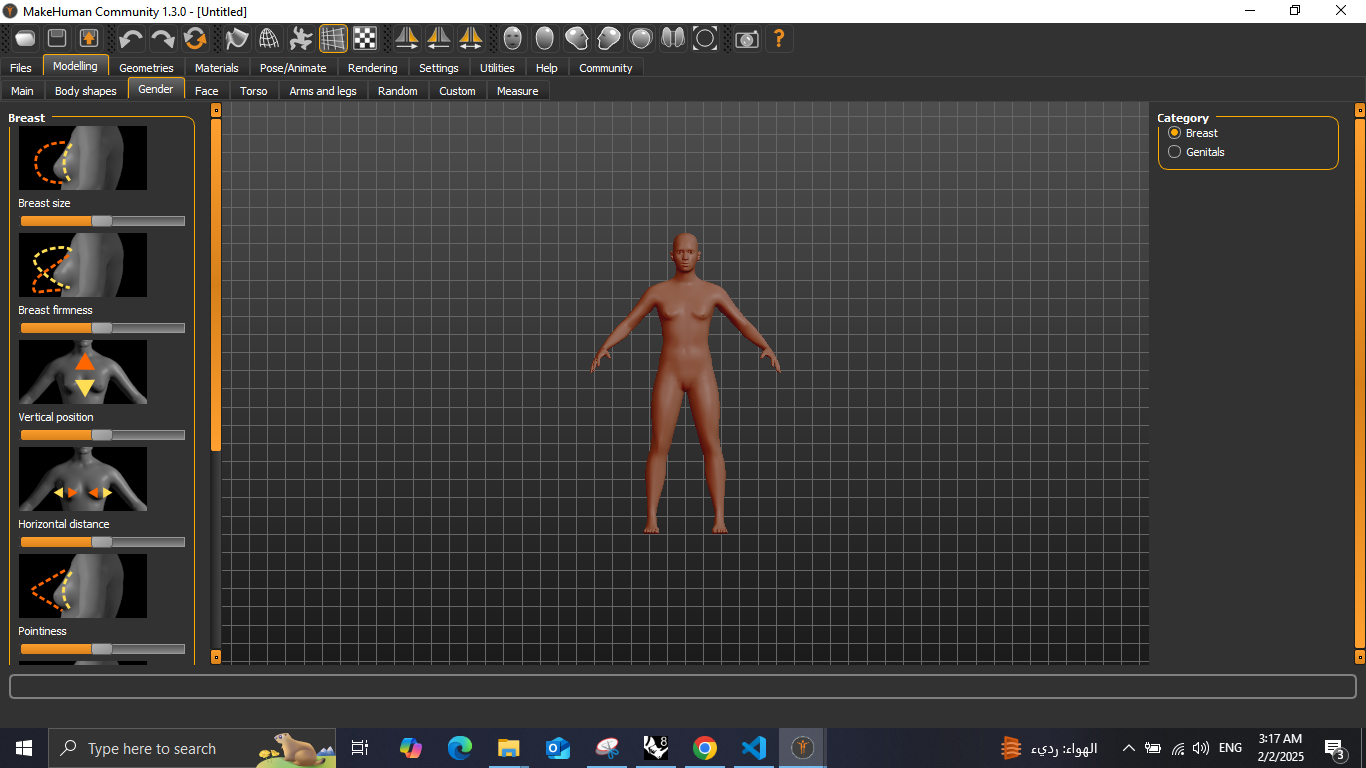
Task: Switch to Main sub-tab
Action: click(x=22, y=91)
